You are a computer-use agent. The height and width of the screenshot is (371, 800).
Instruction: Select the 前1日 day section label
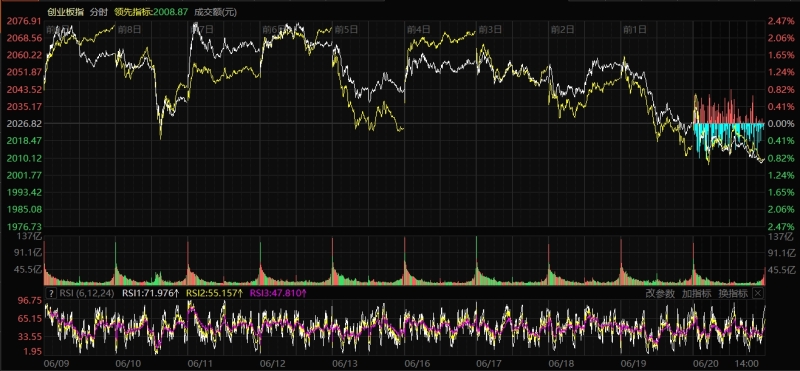[635, 30]
